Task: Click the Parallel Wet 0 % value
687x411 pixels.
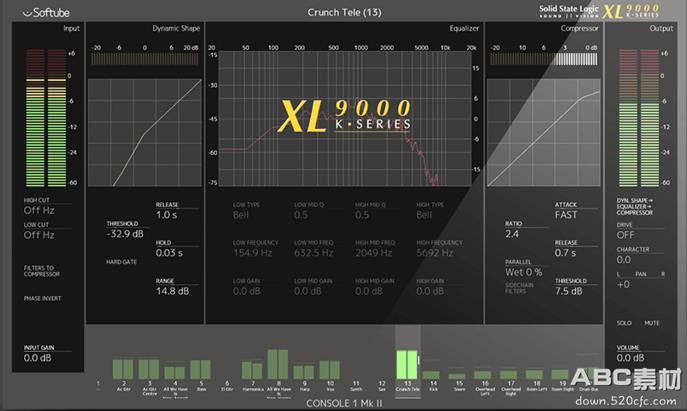Action: coord(524,272)
